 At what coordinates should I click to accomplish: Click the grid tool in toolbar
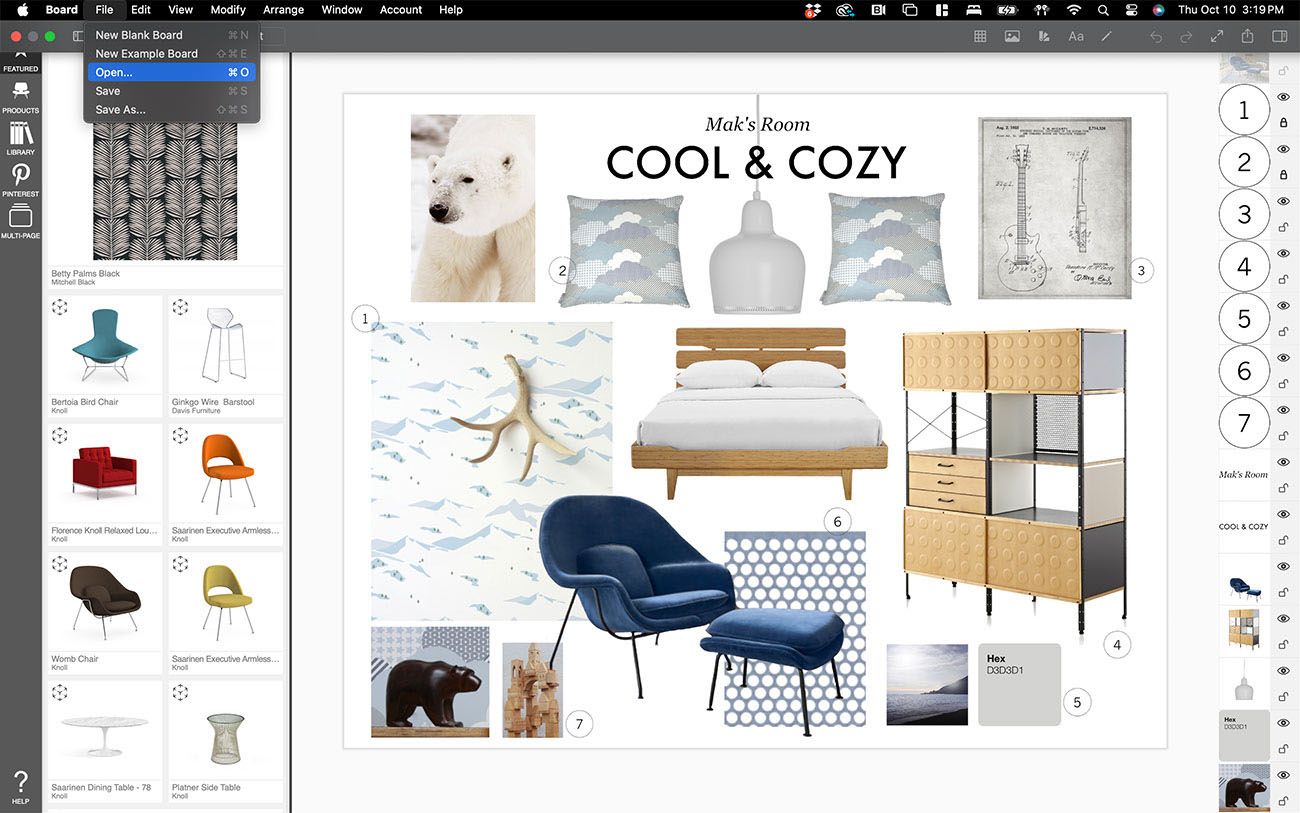pyautogui.click(x=980, y=36)
